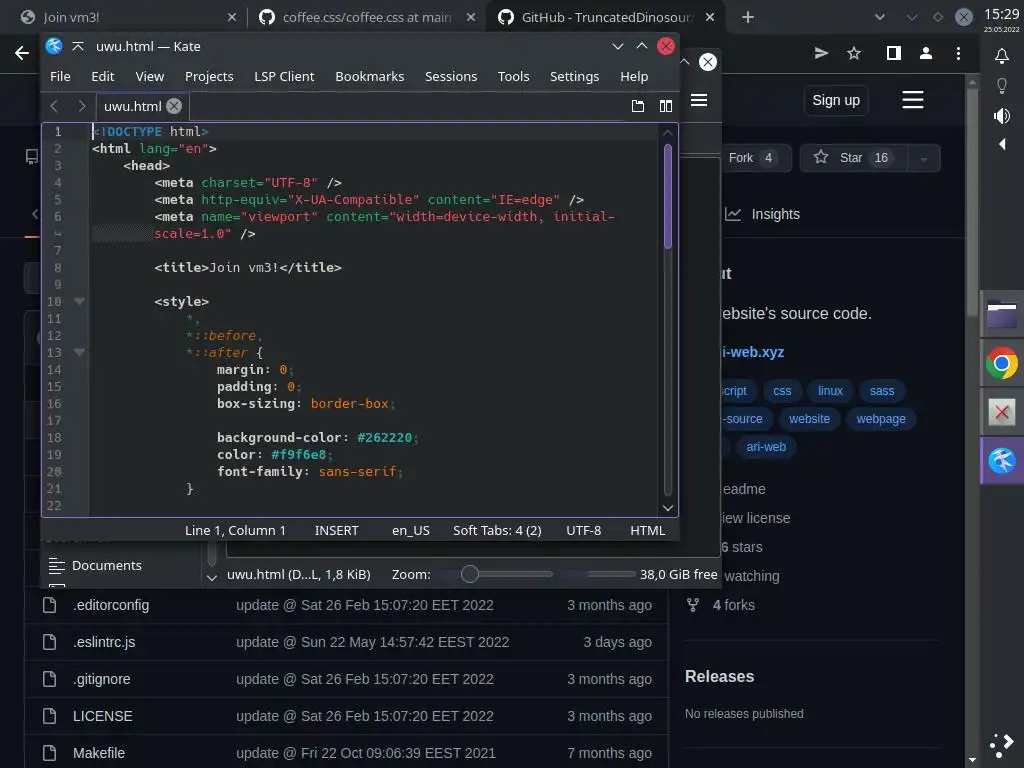Go to the next tab using Kate's forward arrow
This screenshot has height=768, width=1024.
click(82, 106)
